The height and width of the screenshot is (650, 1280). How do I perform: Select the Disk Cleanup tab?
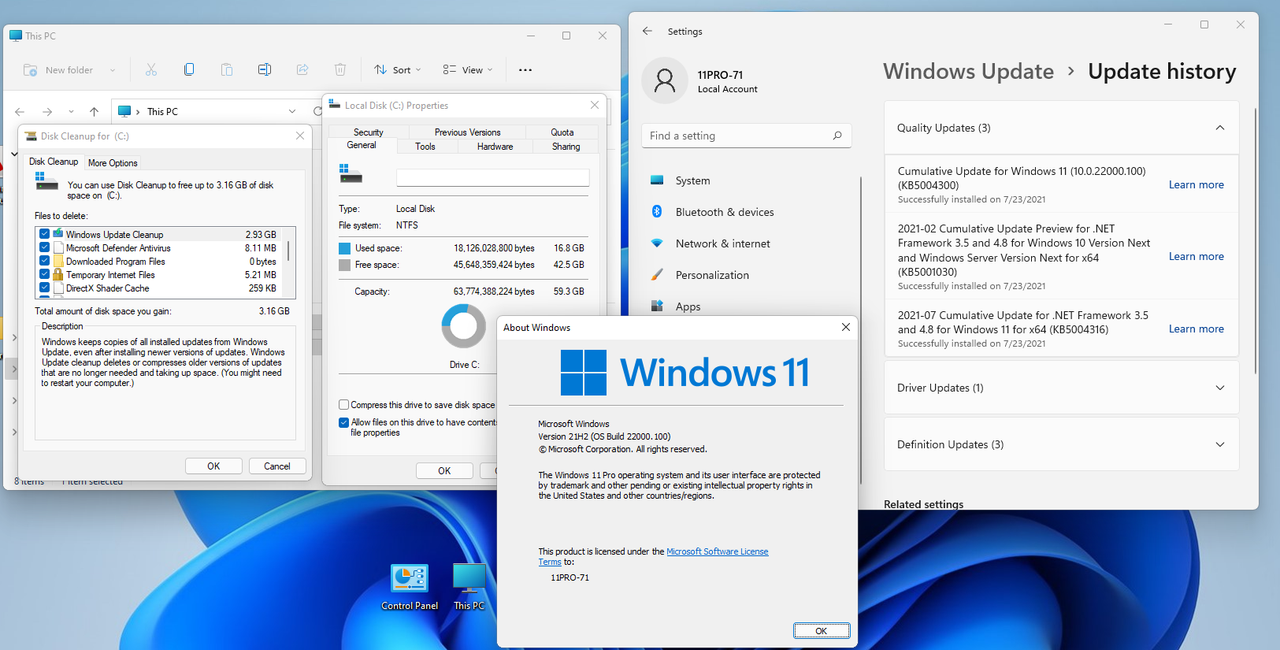(53, 161)
